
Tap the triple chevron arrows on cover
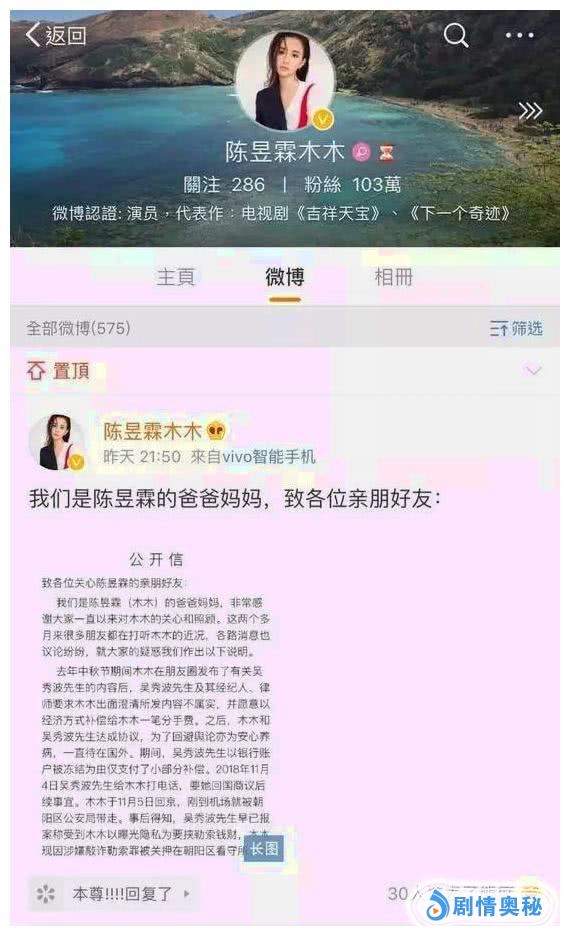pos(530,111)
